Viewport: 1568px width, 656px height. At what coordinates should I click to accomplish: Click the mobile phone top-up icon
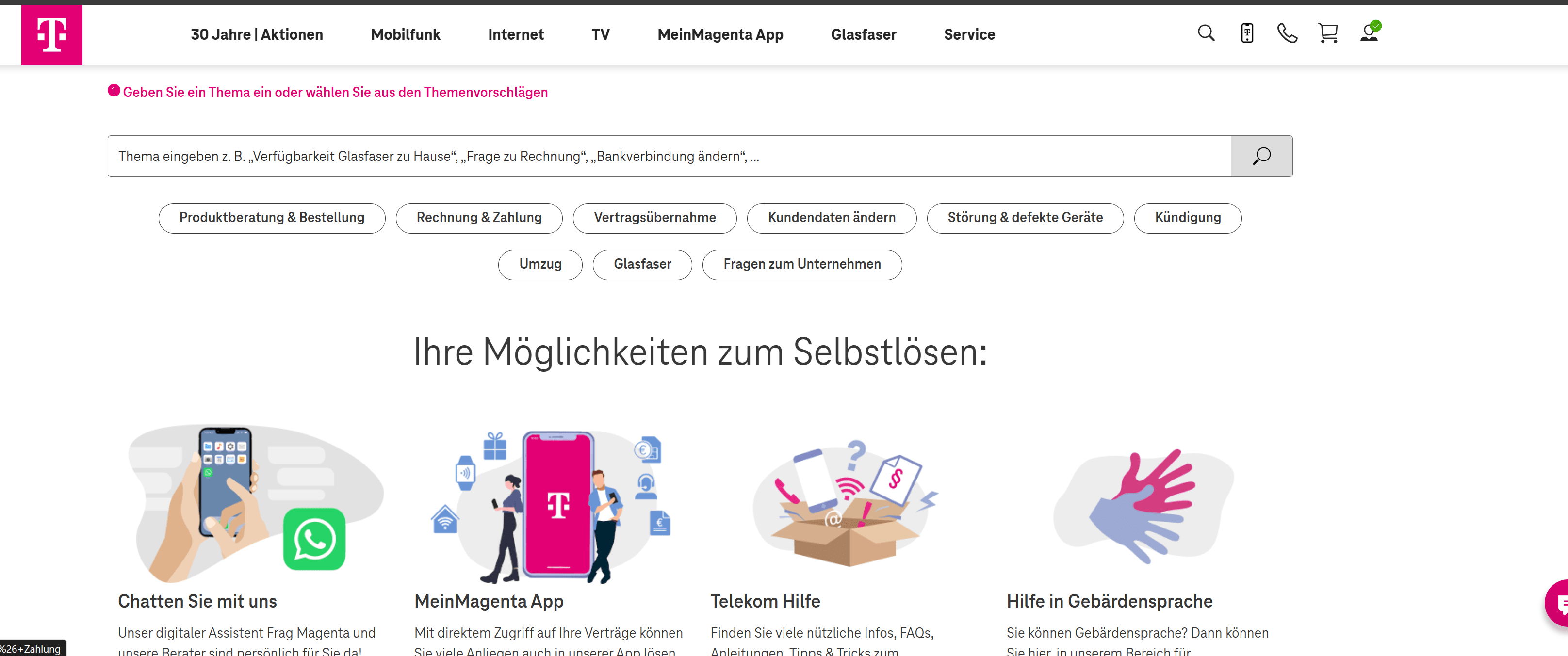click(x=1247, y=33)
